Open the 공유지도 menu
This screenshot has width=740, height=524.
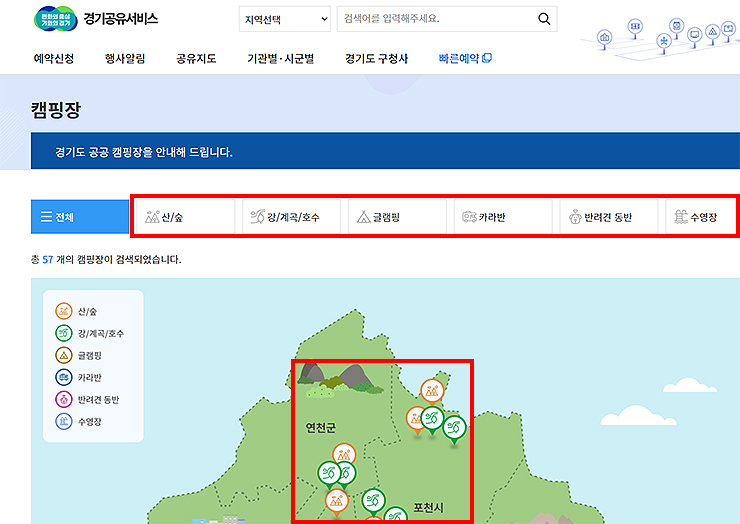pyautogui.click(x=196, y=59)
